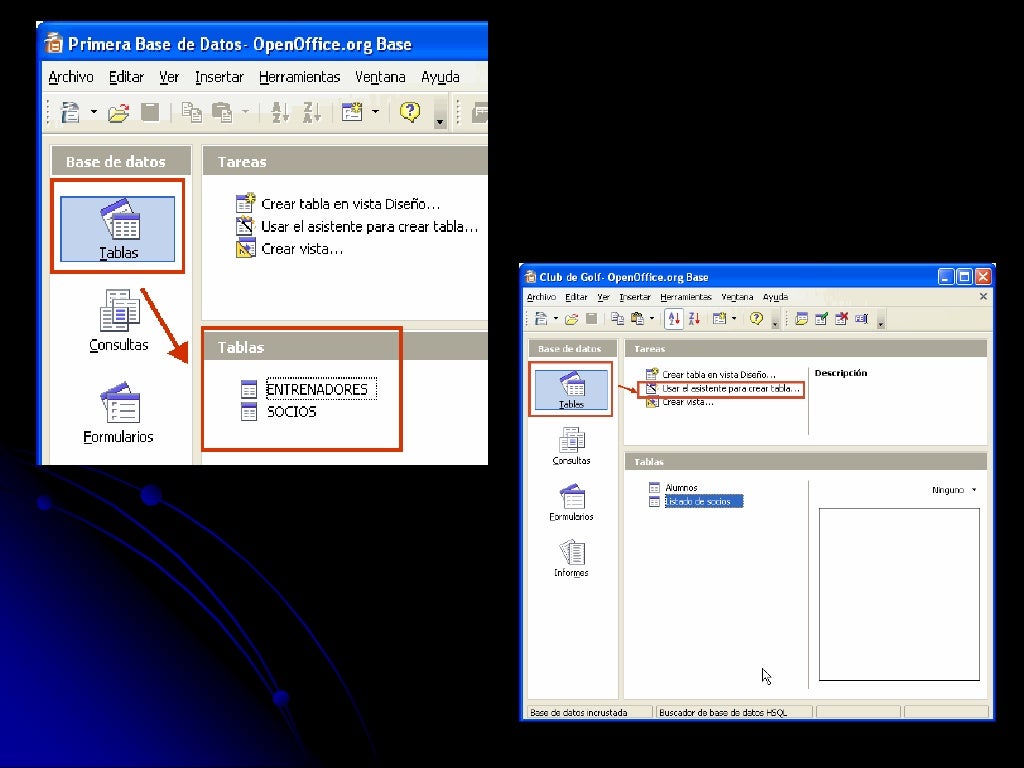Screen dimensions: 1024x768
Task: Open Herramientas menu in Primera Base de Datos window
Action: (299, 77)
